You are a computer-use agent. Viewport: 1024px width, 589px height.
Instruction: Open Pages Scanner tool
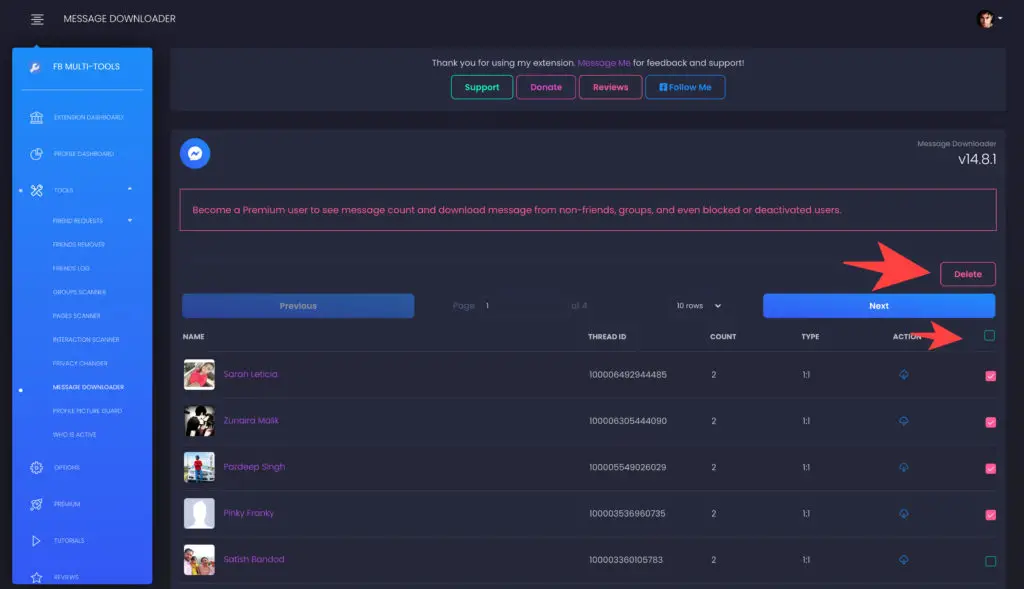[76, 316]
